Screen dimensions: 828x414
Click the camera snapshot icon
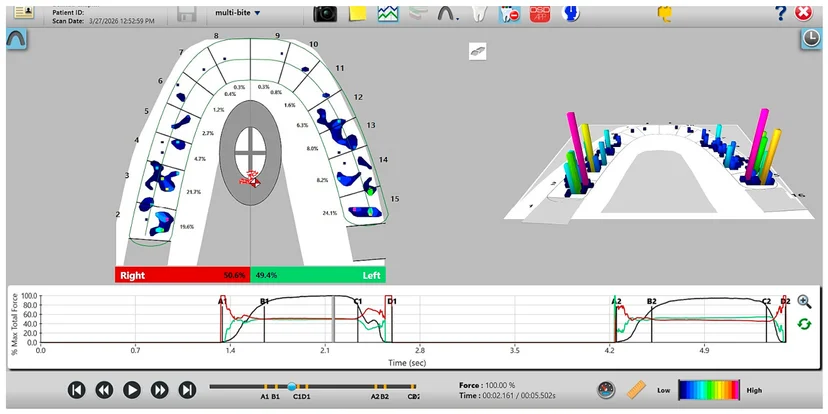tap(325, 14)
